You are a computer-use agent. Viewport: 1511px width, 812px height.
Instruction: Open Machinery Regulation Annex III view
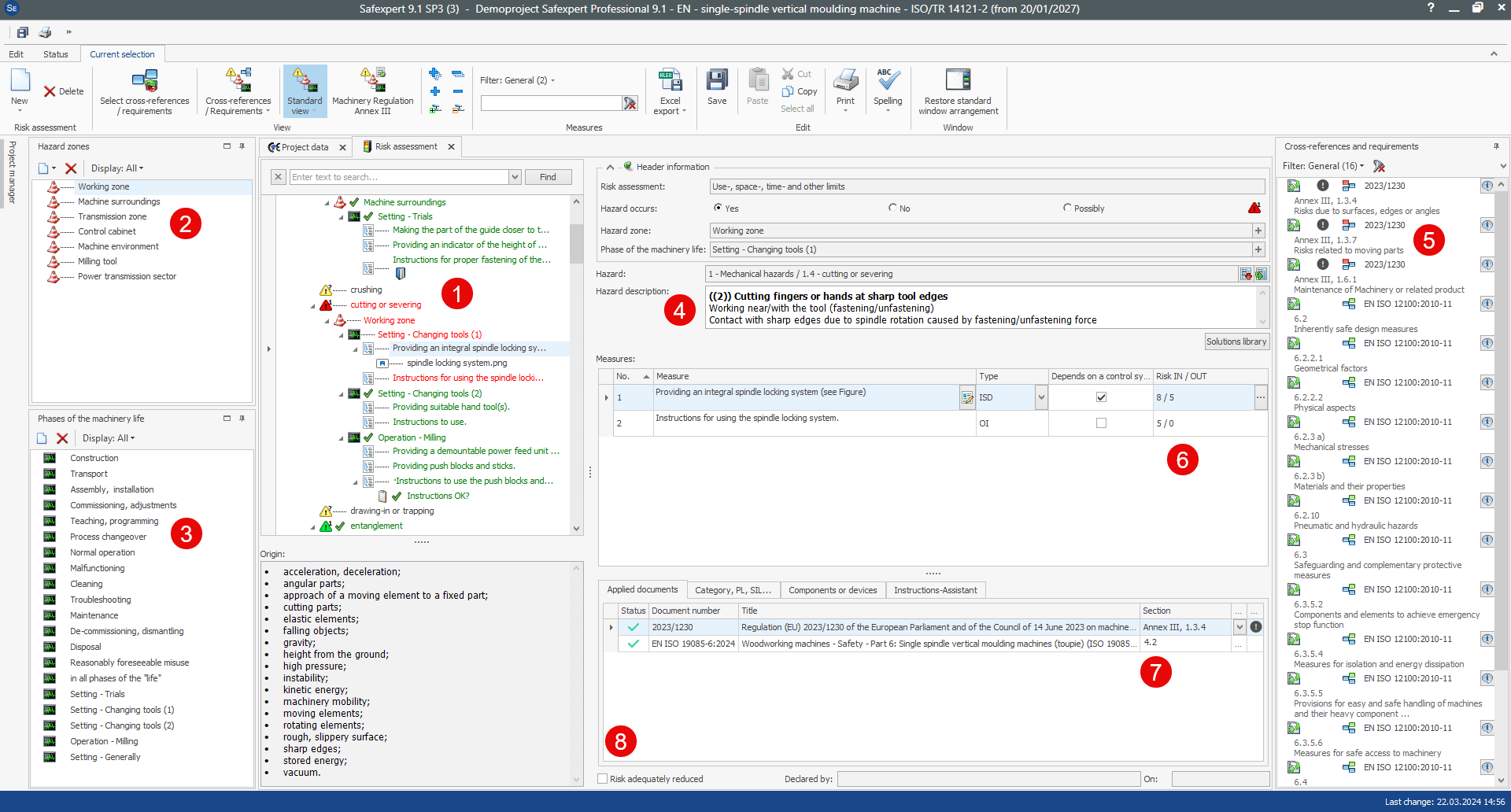[x=372, y=80]
